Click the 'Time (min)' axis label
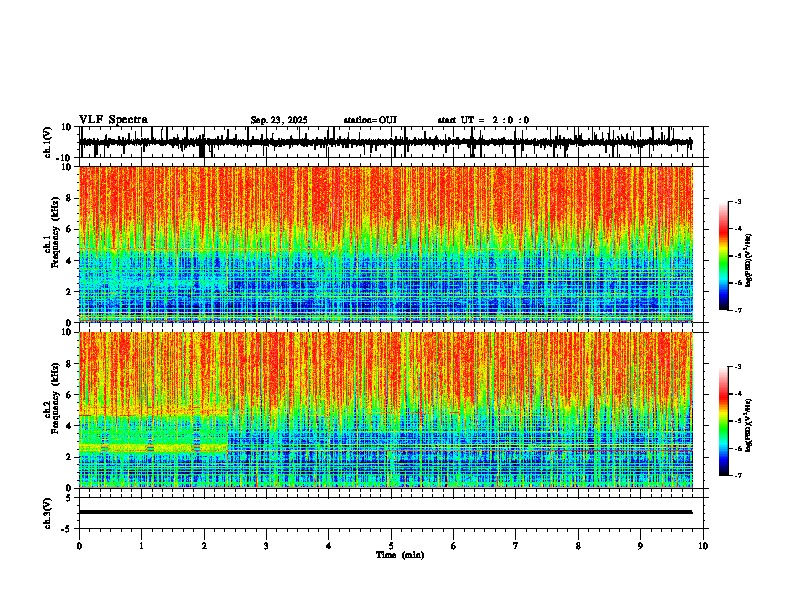 click(400, 555)
